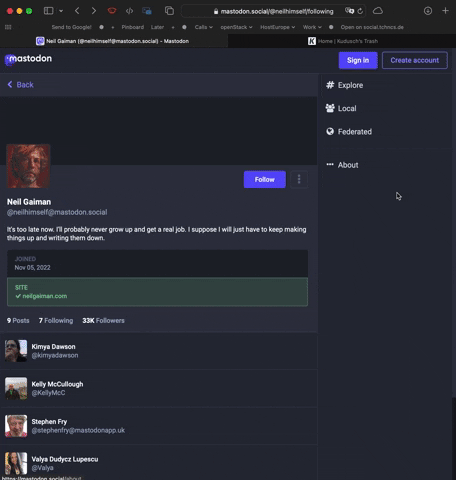Expand the openStack bookmark folder

(x=236, y=27)
